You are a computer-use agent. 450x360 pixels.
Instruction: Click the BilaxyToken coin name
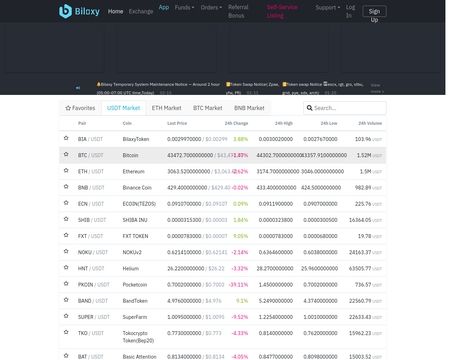pyautogui.click(x=136, y=139)
